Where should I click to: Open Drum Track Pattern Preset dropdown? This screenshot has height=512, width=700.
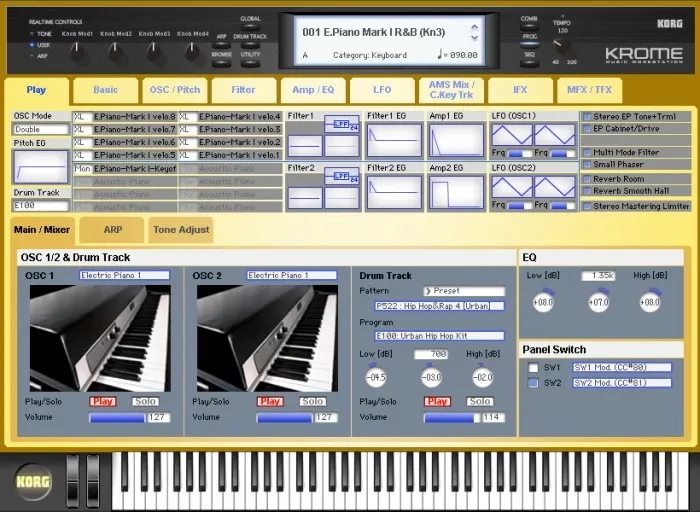[x=464, y=291]
